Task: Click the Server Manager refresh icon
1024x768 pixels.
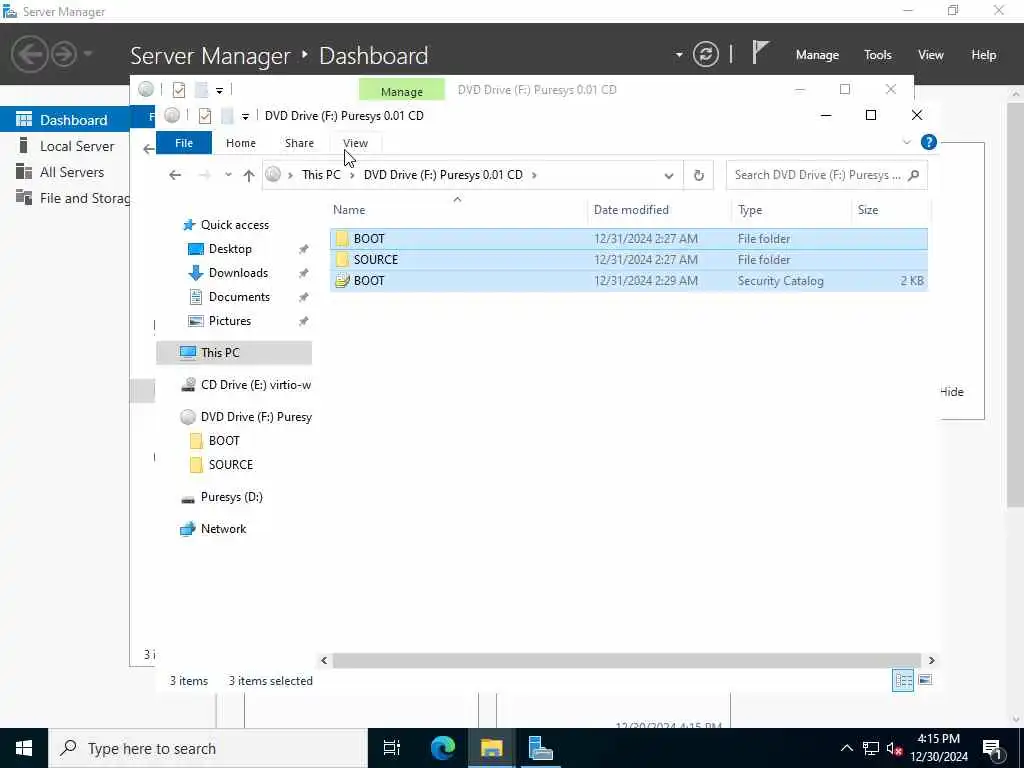Action: pyautogui.click(x=705, y=54)
